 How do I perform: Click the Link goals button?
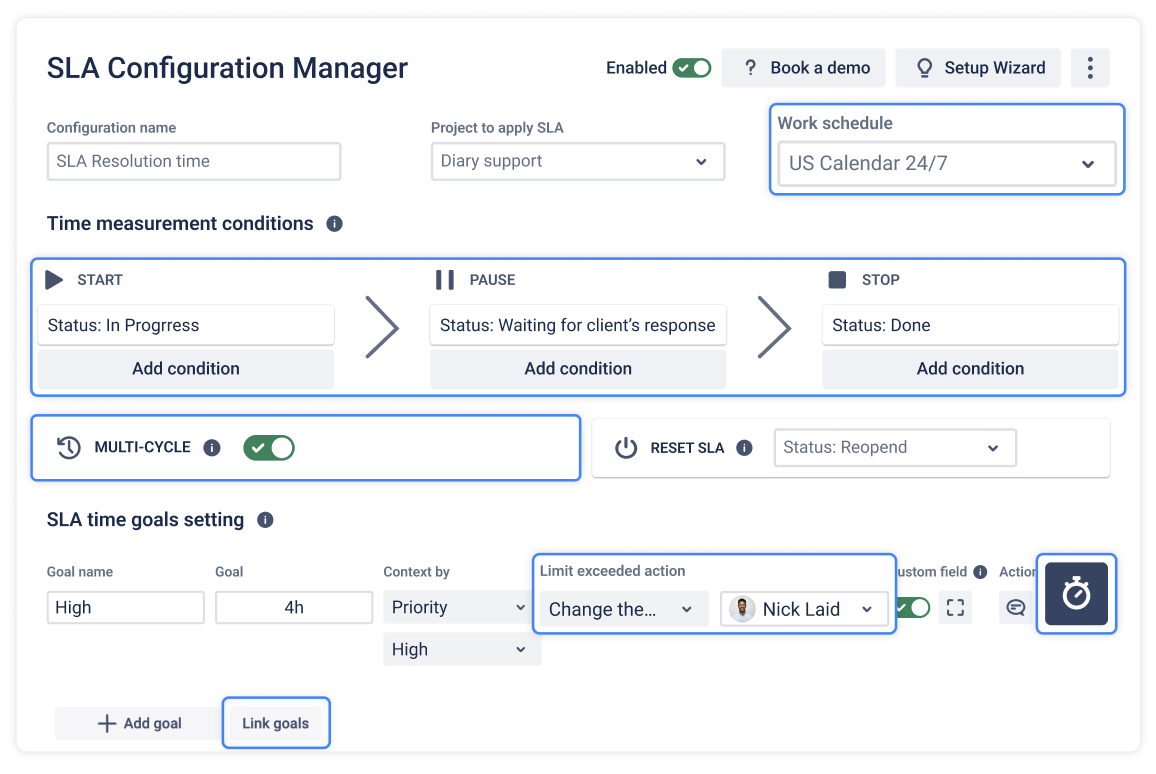(276, 723)
